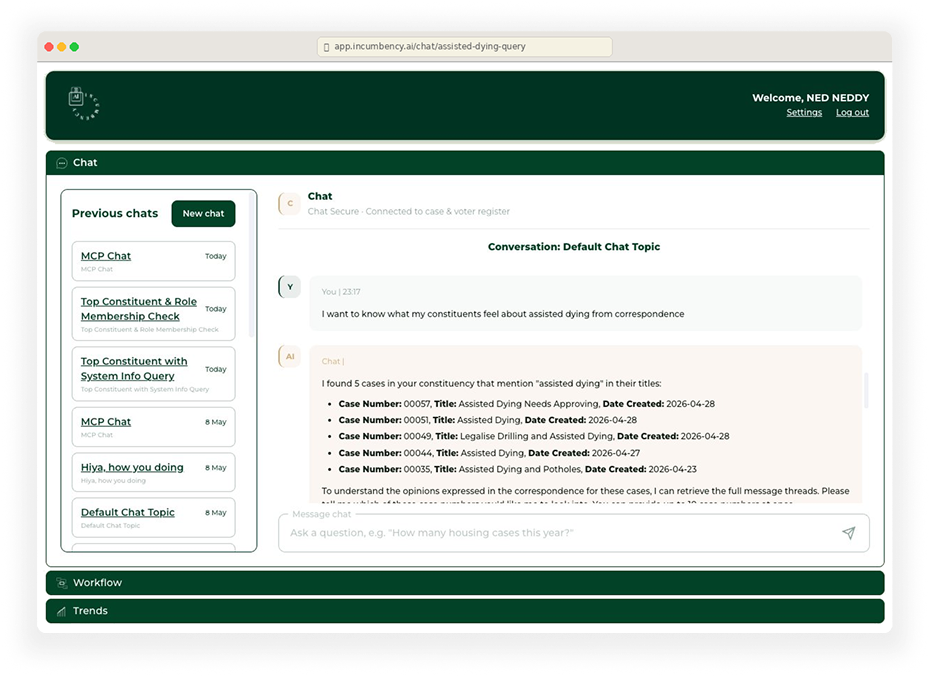Open Hiya, how you doing chat
This screenshot has height=677, width=930.
click(154, 472)
